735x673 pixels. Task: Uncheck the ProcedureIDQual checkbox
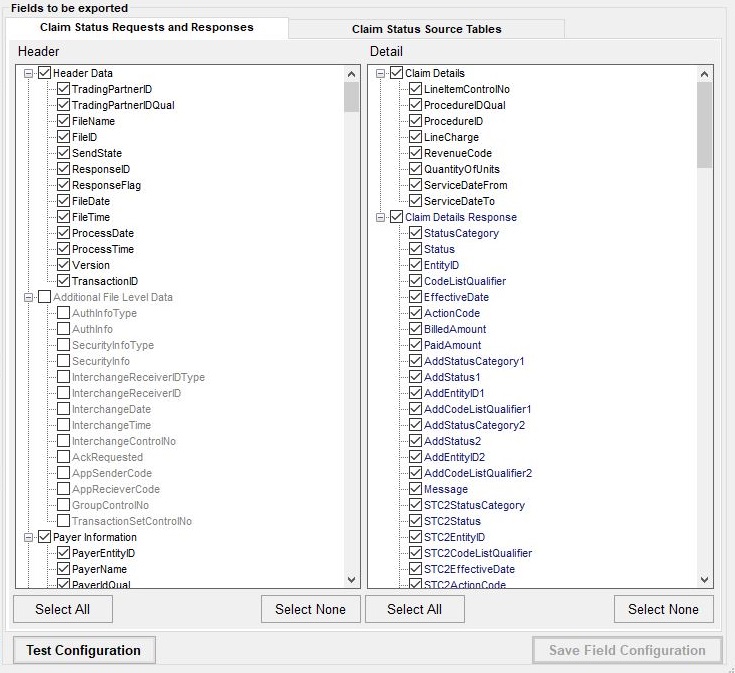point(415,105)
